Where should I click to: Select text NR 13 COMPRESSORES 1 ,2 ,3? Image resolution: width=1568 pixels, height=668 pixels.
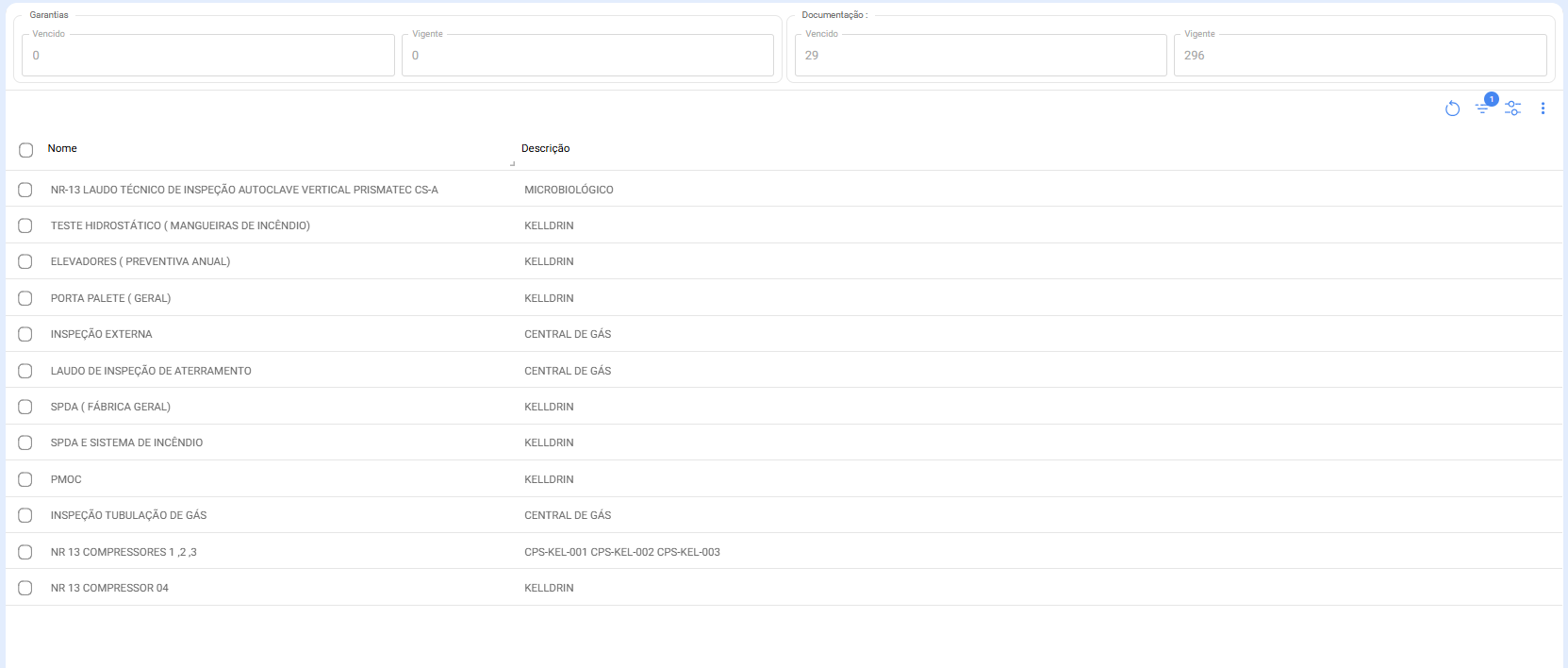124,552
